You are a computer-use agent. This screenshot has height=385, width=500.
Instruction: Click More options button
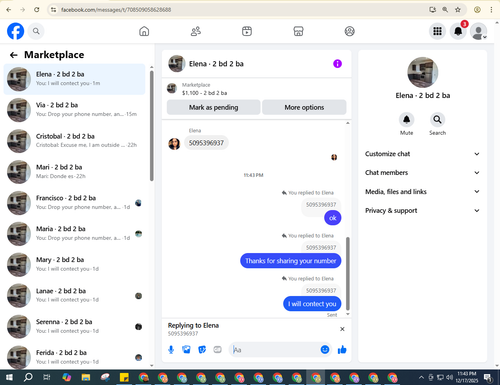304,107
